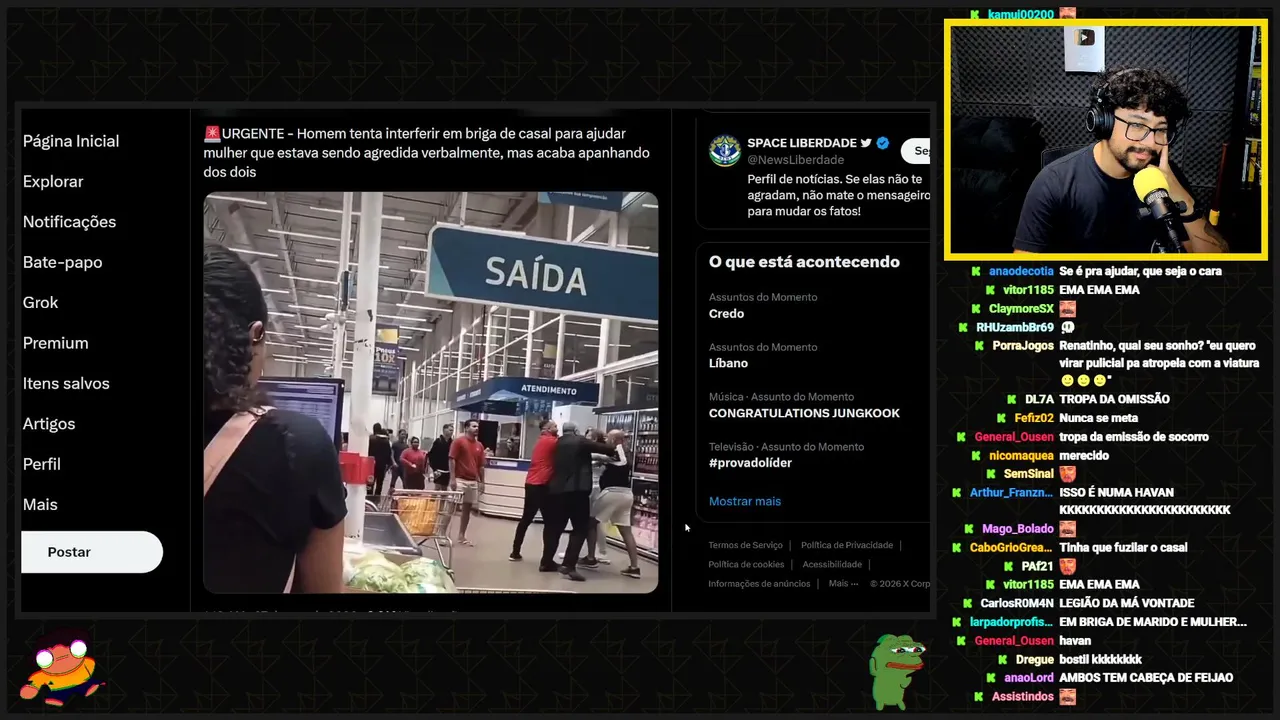Screen dimensions: 1280x720
Task: Click the chat message TROPA DA OMISSÃO
Action: click(1114, 399)
